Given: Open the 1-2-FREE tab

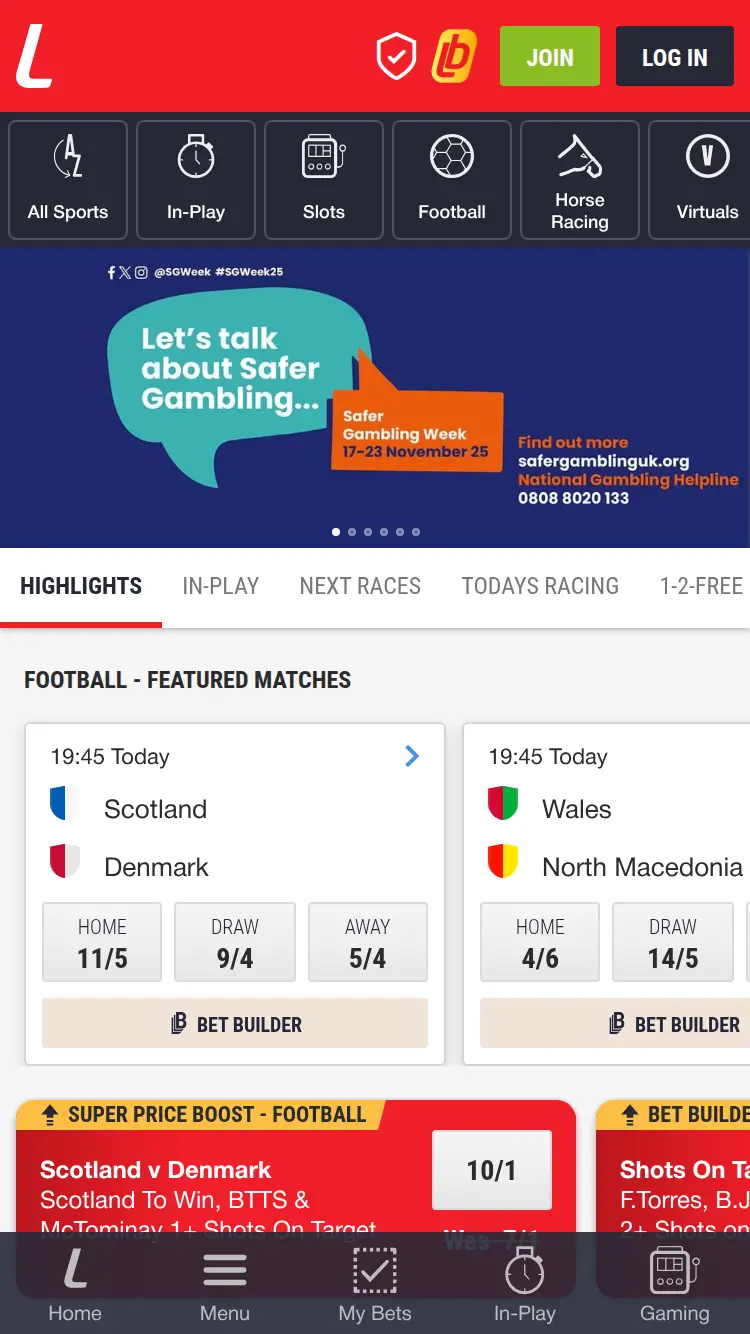Looking at the screenshot, I should pyautogui.click(x=702, y=586).
